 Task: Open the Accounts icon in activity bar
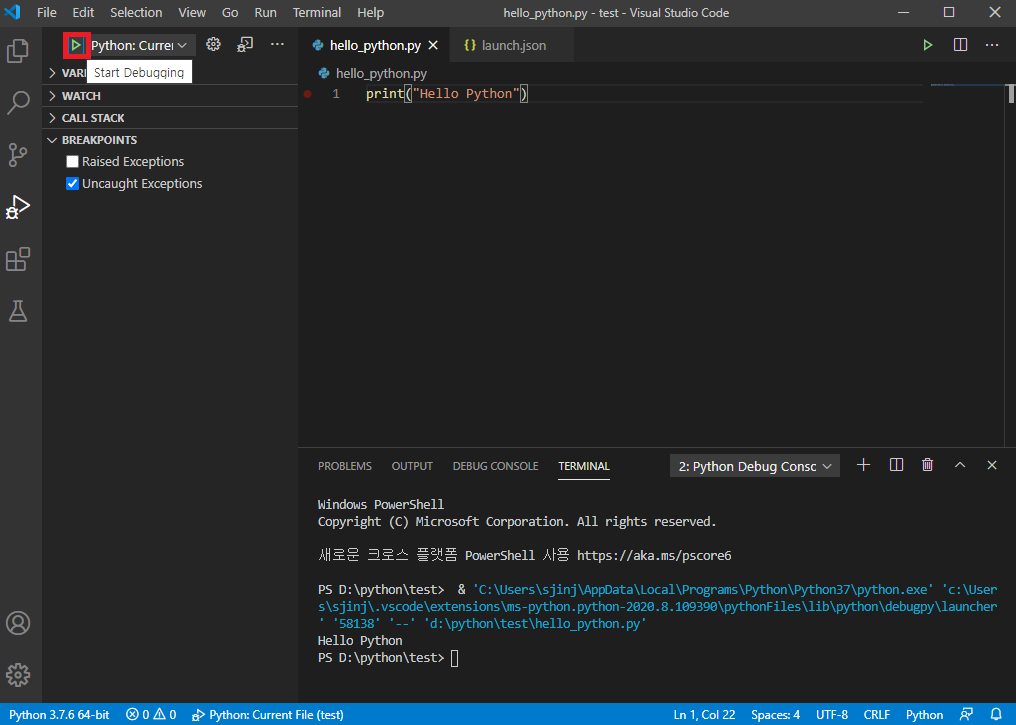pyautogui.click(x=18, y=623)
